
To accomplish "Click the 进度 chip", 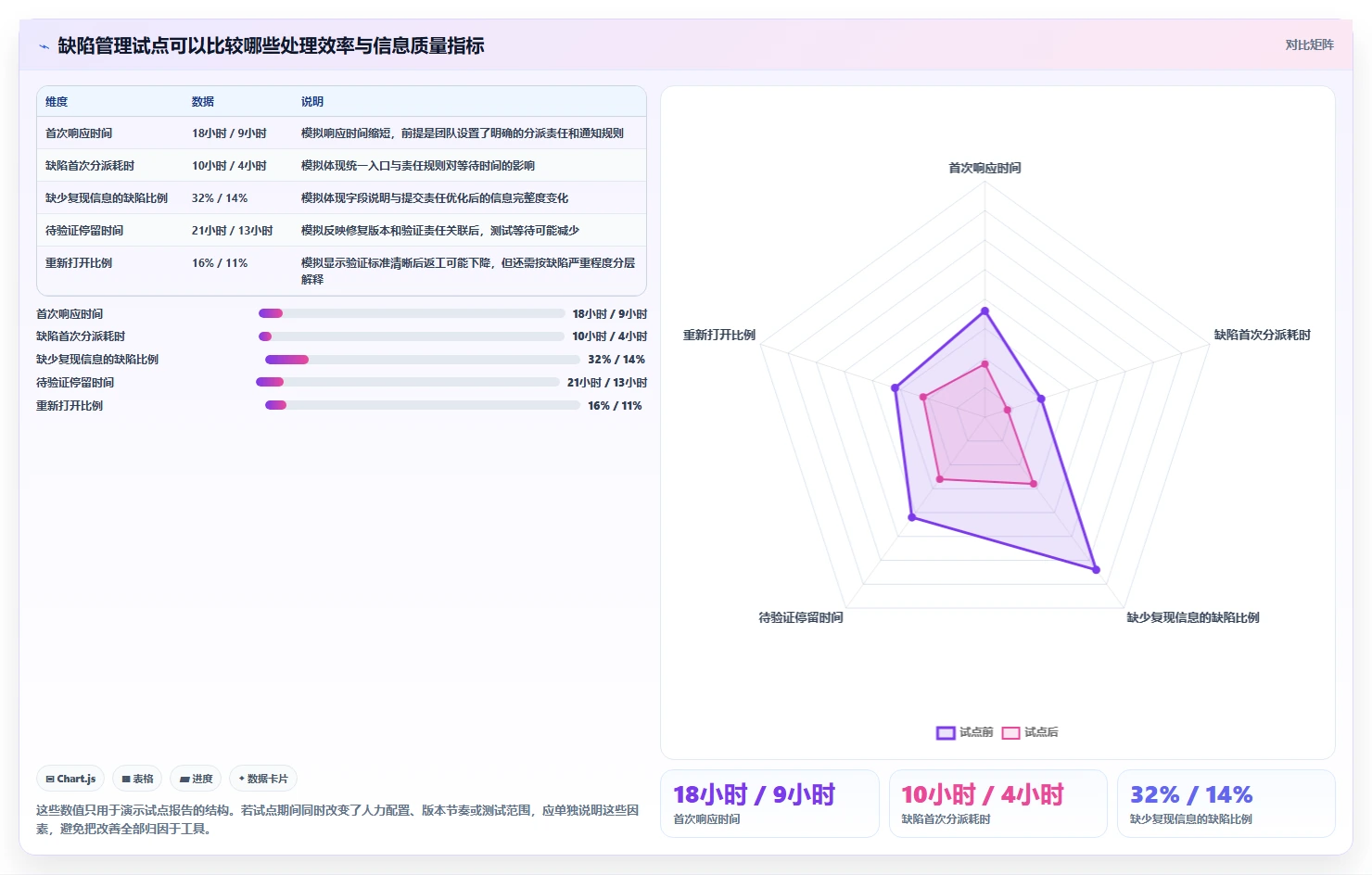I will point(196,779).
